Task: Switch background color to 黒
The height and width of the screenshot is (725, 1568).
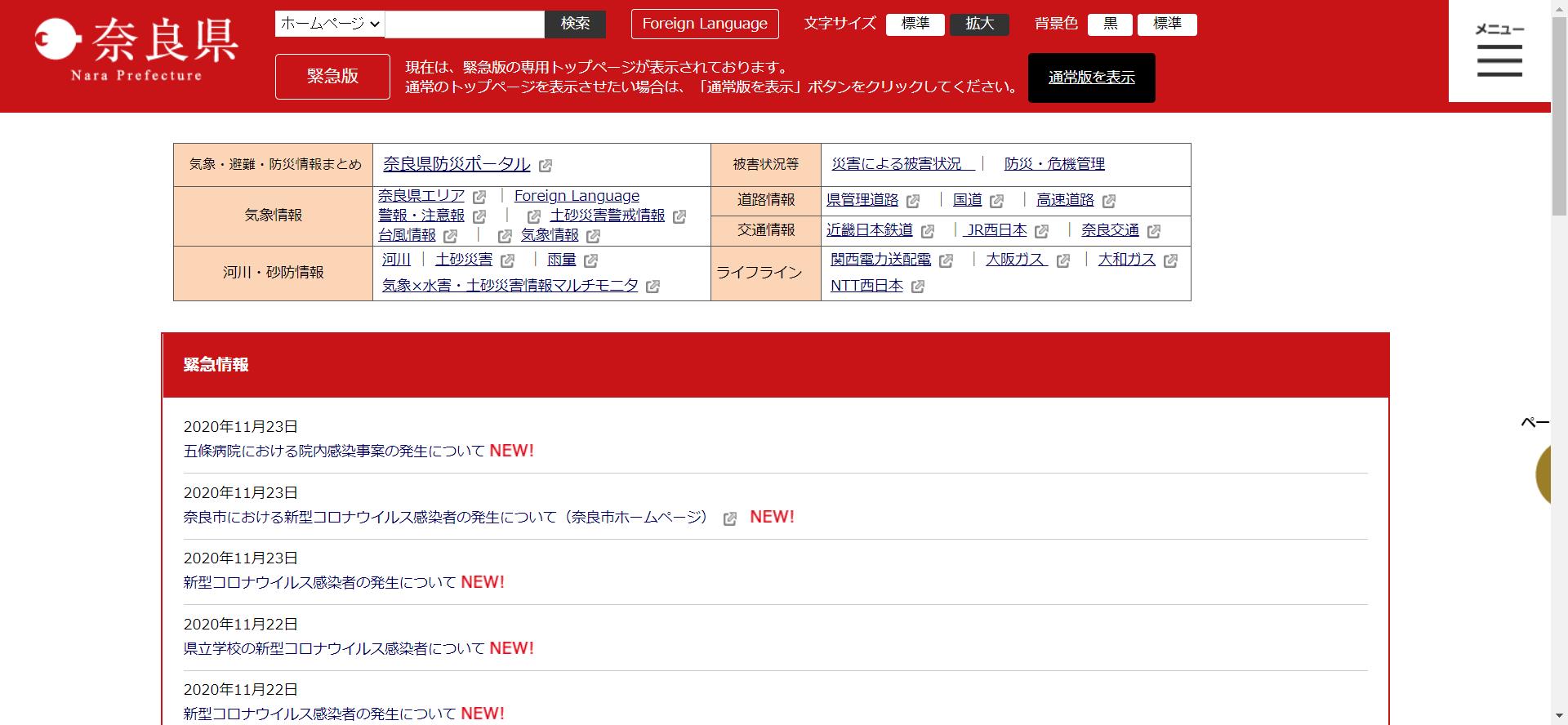Action: pyautogui.click(x=1110, y=24)
